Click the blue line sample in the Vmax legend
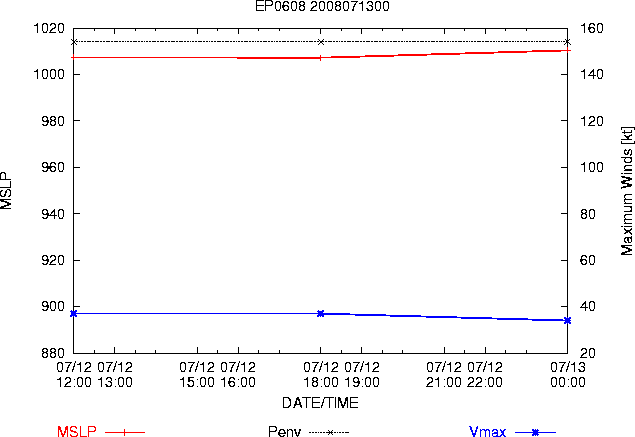Viewport: 635px width, 437px height. (535, 433)
